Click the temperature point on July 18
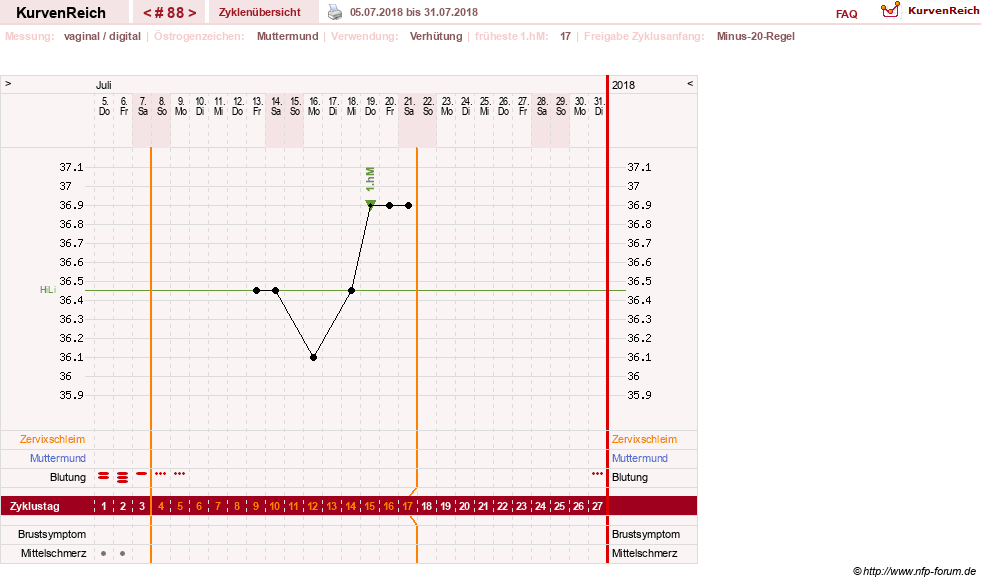Screen dimensions: 981x583 pos(352,290)
